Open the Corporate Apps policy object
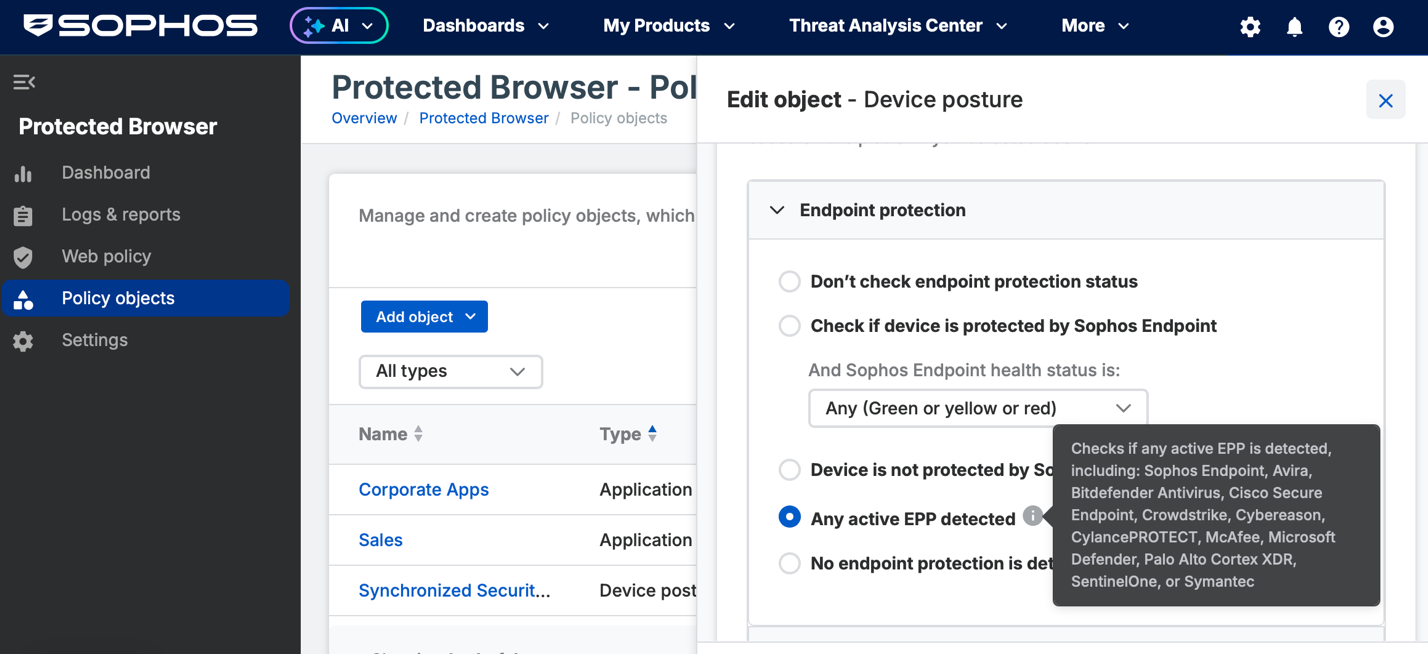Viewport: 1428px width, 654px height. coord(423,489)
